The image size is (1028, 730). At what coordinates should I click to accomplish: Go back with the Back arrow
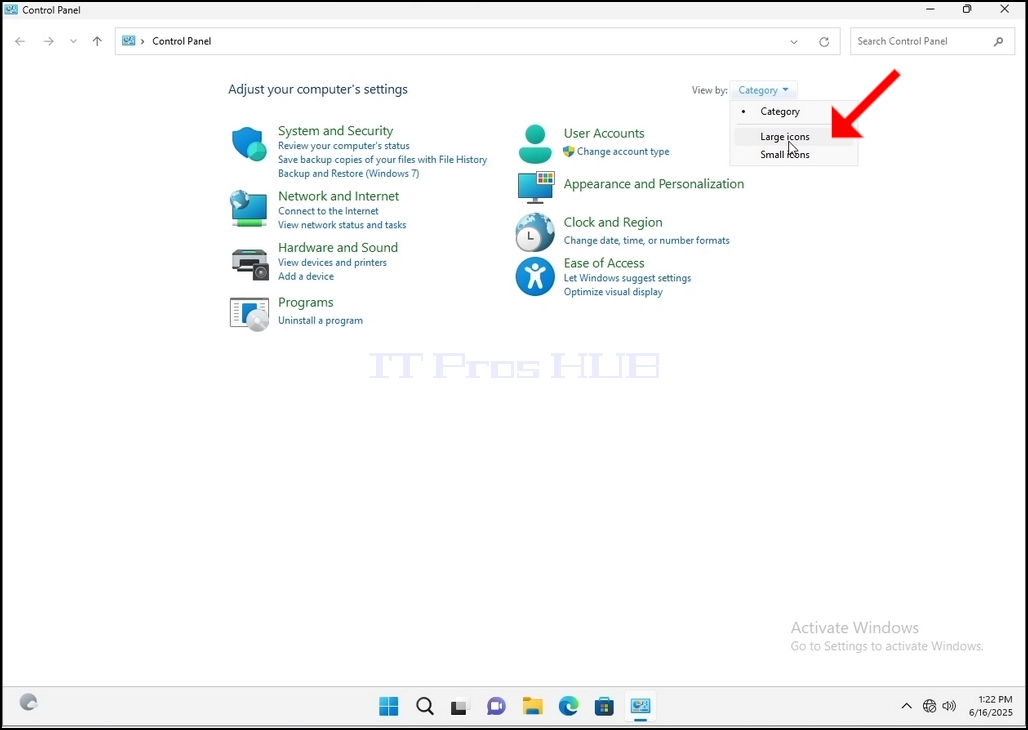(x=20, y=41)
